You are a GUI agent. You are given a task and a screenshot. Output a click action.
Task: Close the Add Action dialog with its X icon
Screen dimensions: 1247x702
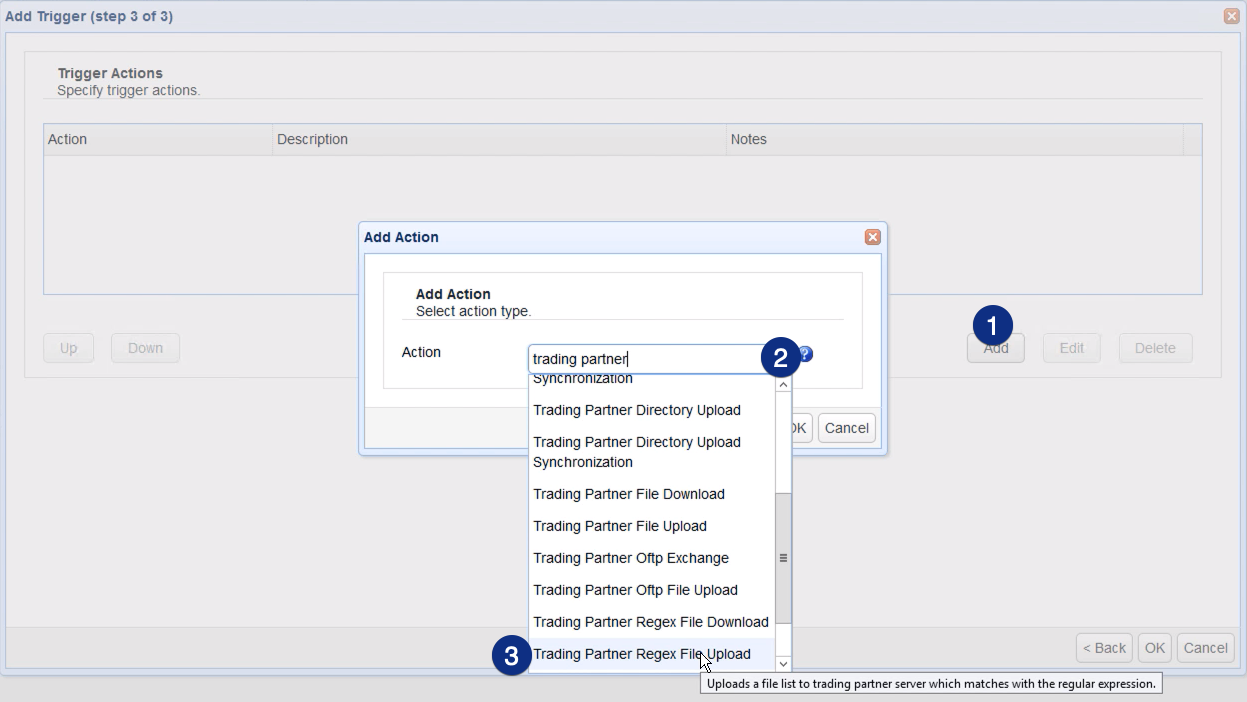coord(872,237)
